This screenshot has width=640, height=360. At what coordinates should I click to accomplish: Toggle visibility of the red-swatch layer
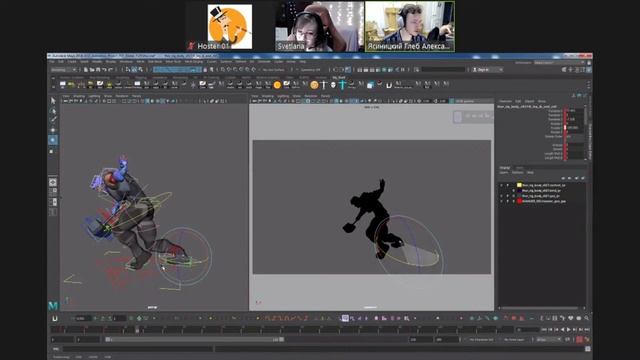point(502,201)
